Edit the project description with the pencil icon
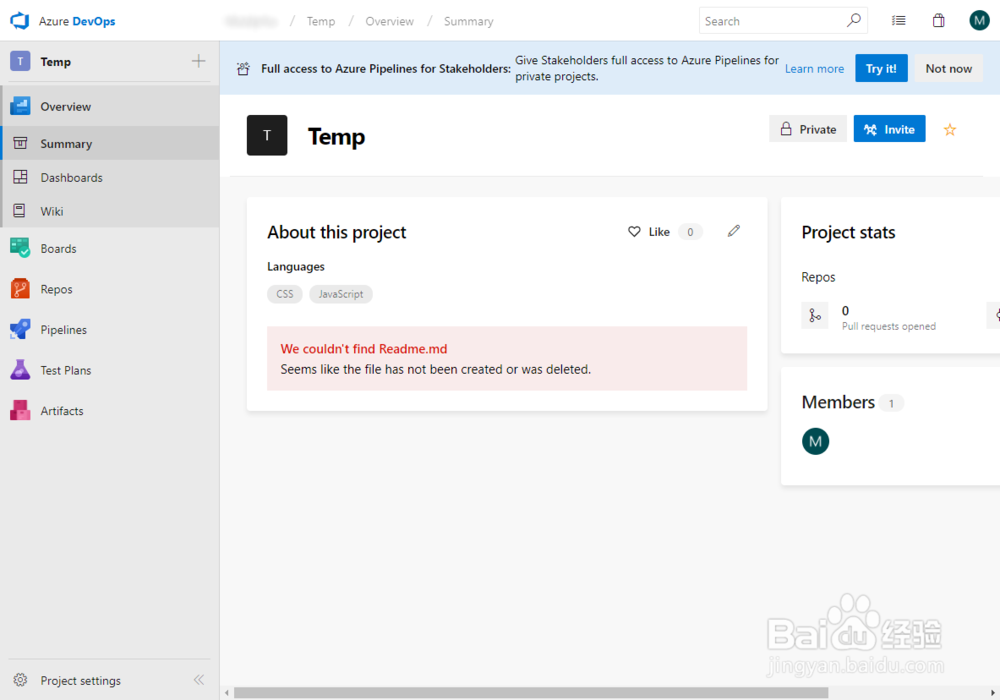 tap(733, 231)
